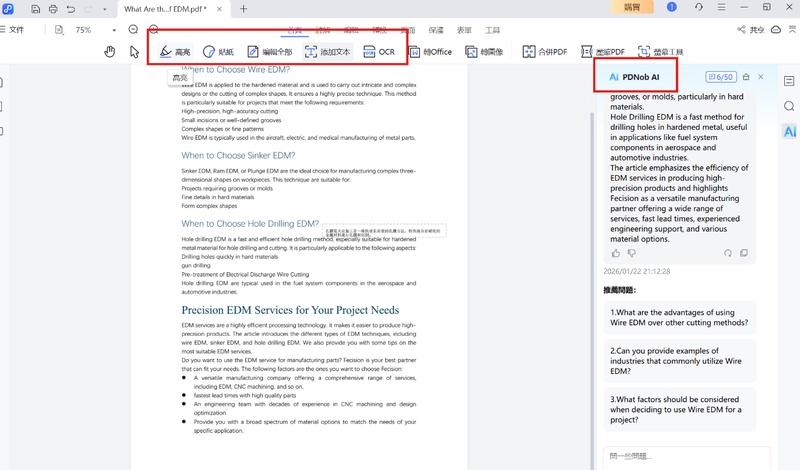Viewport: 800px width, 470px height.
Task: Select the suggested question about Wire EDM advantages
Action: coord(680,318)
